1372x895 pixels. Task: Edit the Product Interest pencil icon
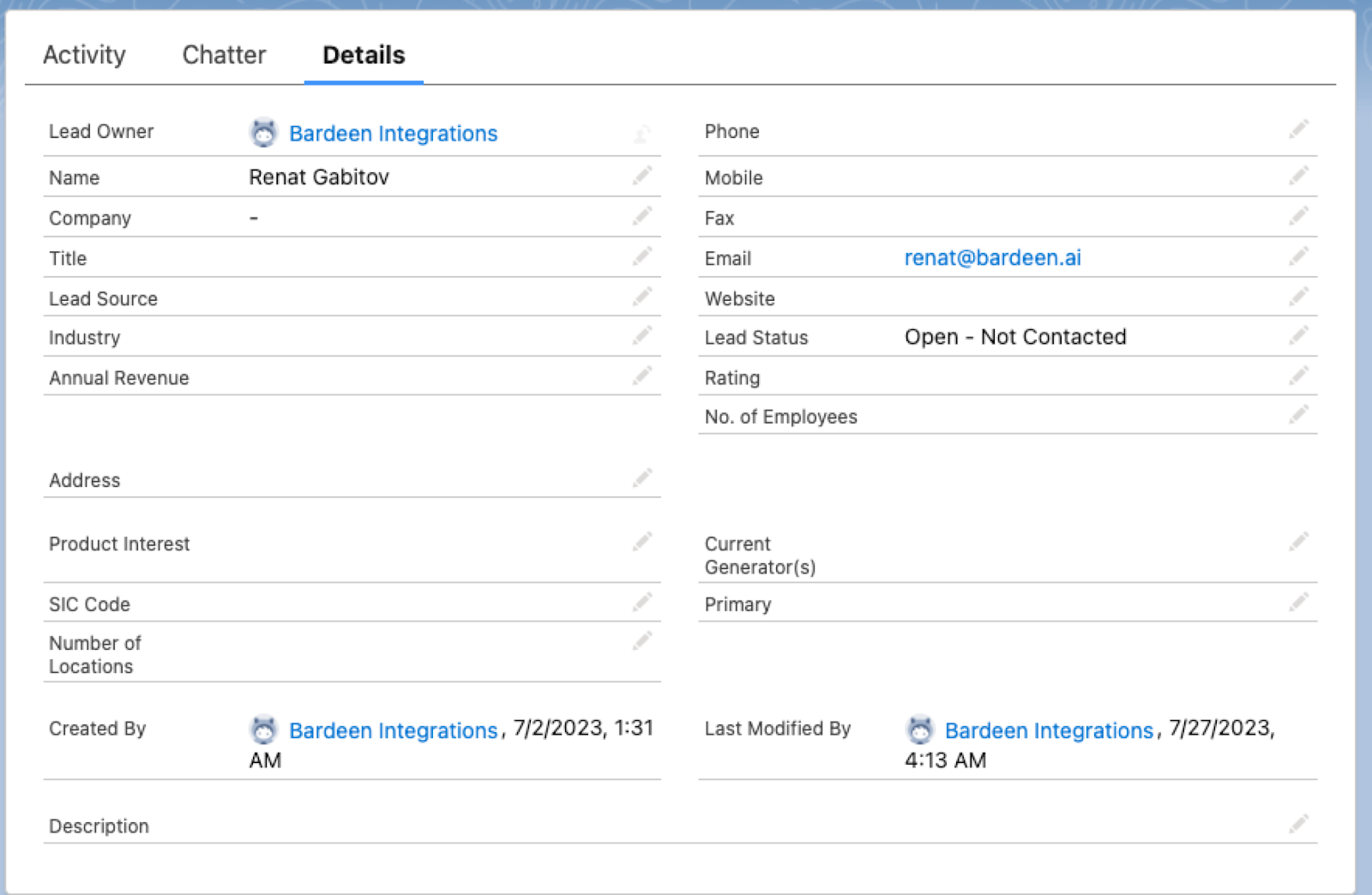click(x=642, y=542)
